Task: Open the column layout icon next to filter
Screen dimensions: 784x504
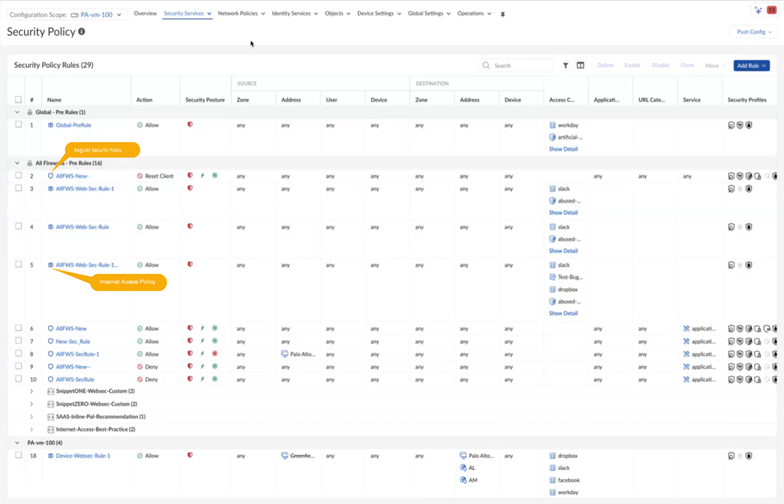Action: click(x=580, y=66)
